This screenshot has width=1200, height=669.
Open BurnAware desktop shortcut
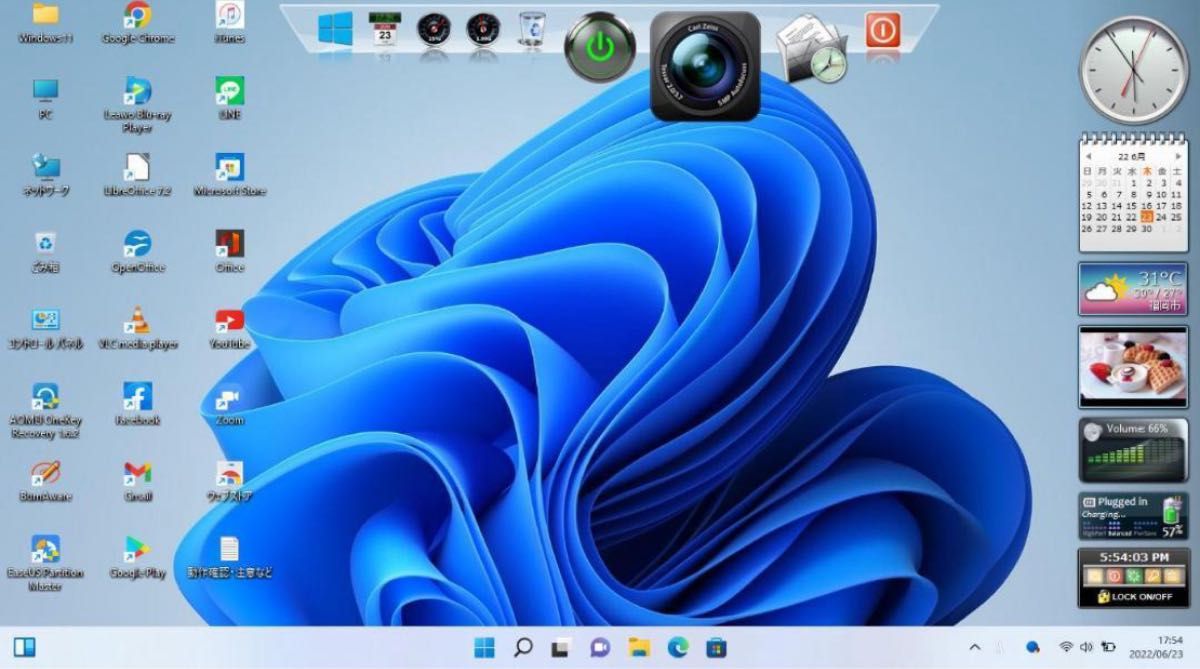coord(45,481)
